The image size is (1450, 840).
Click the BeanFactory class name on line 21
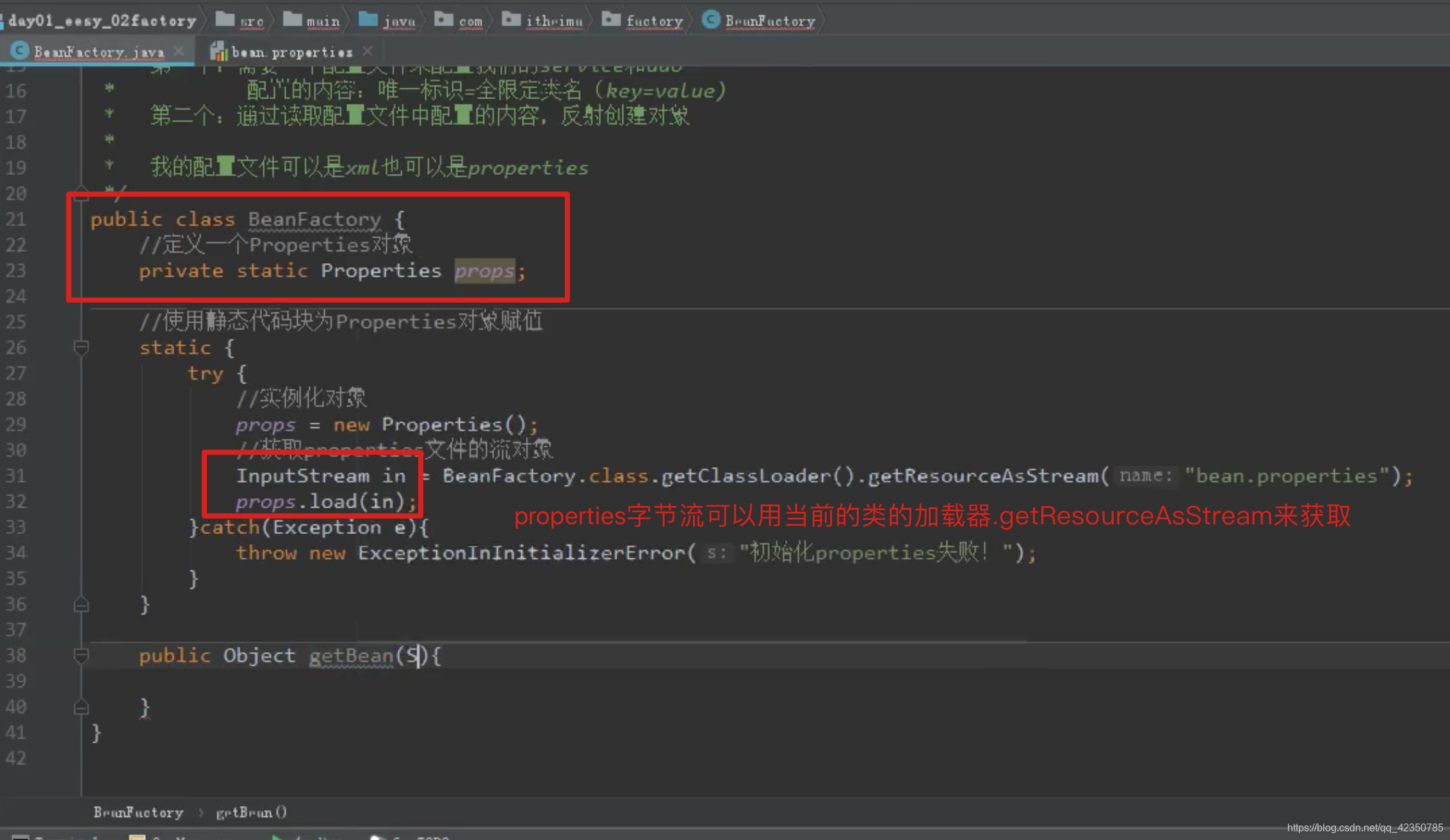click(314, 220)
